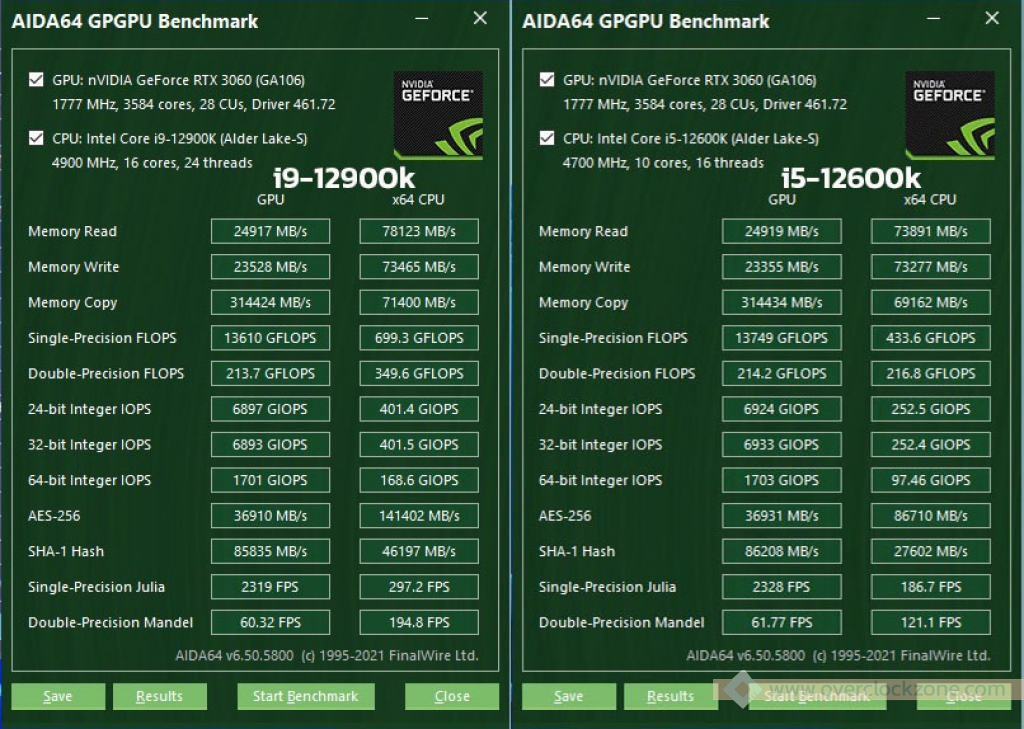The image size is (1024, 729).
Task: Select the 2328 FPS Julia result
Action: [782, 587]
